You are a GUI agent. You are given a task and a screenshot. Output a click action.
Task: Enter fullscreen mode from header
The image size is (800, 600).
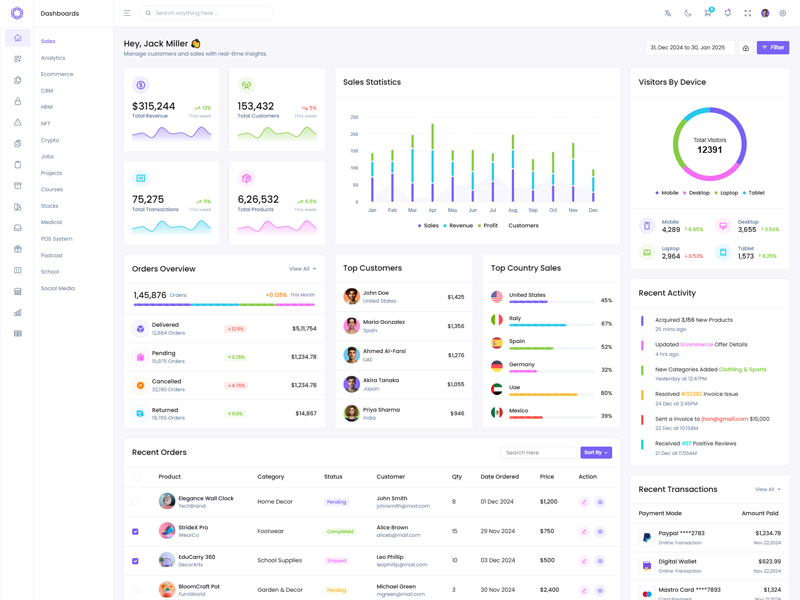tap(747, 13)
